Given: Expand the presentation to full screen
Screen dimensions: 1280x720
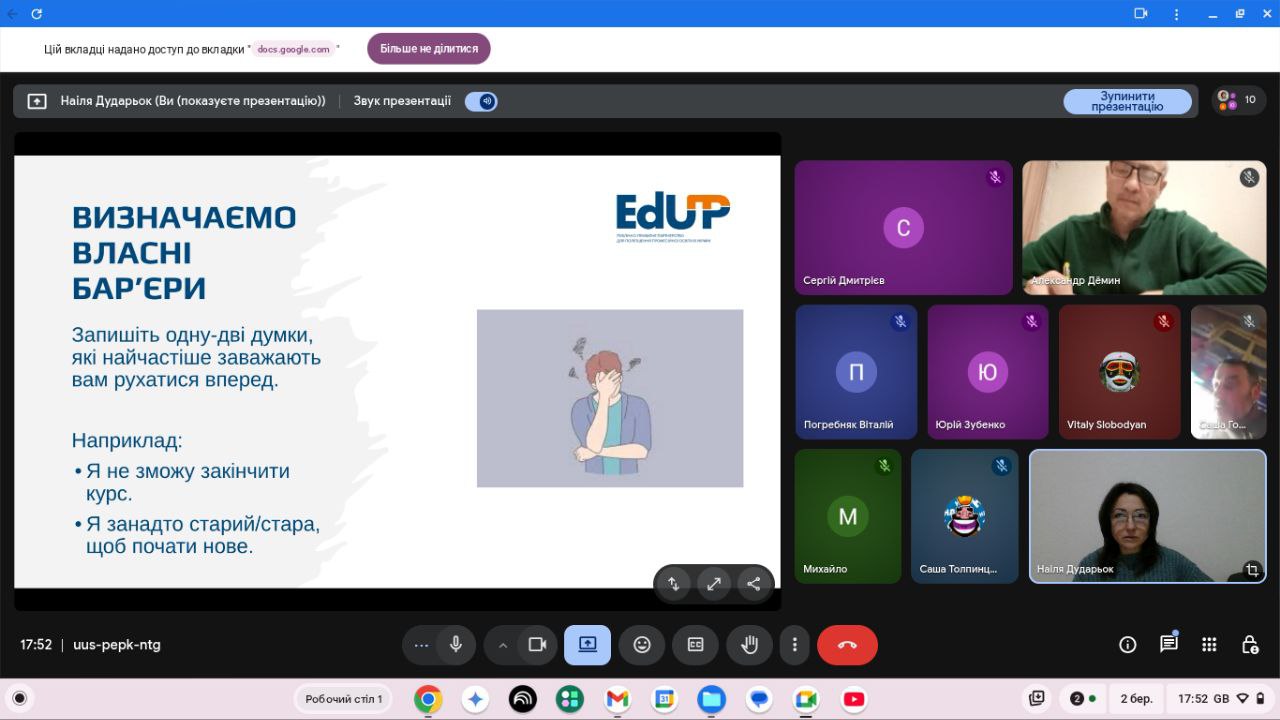Looking at the screenshot, I should (714, 584).
